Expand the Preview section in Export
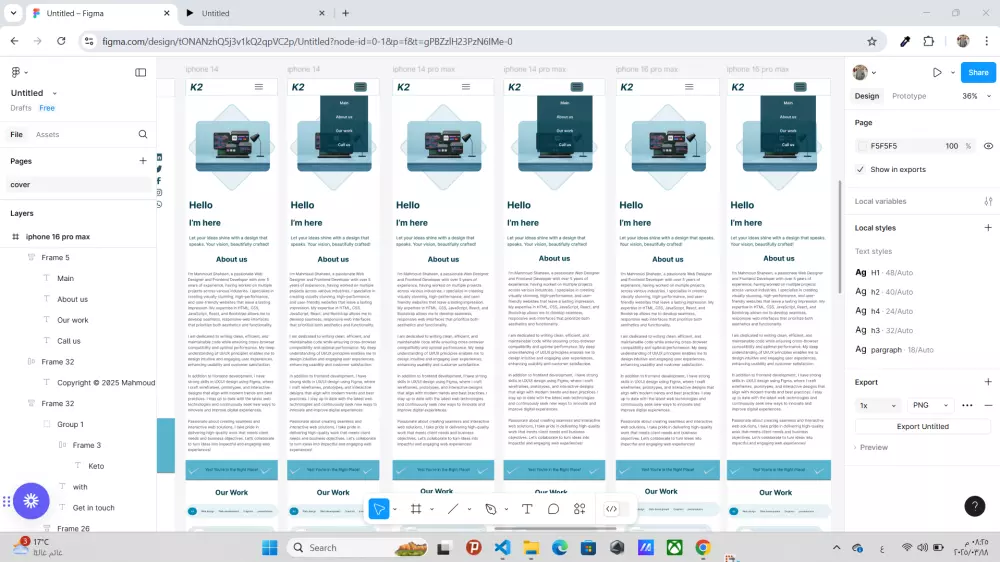 871,447
